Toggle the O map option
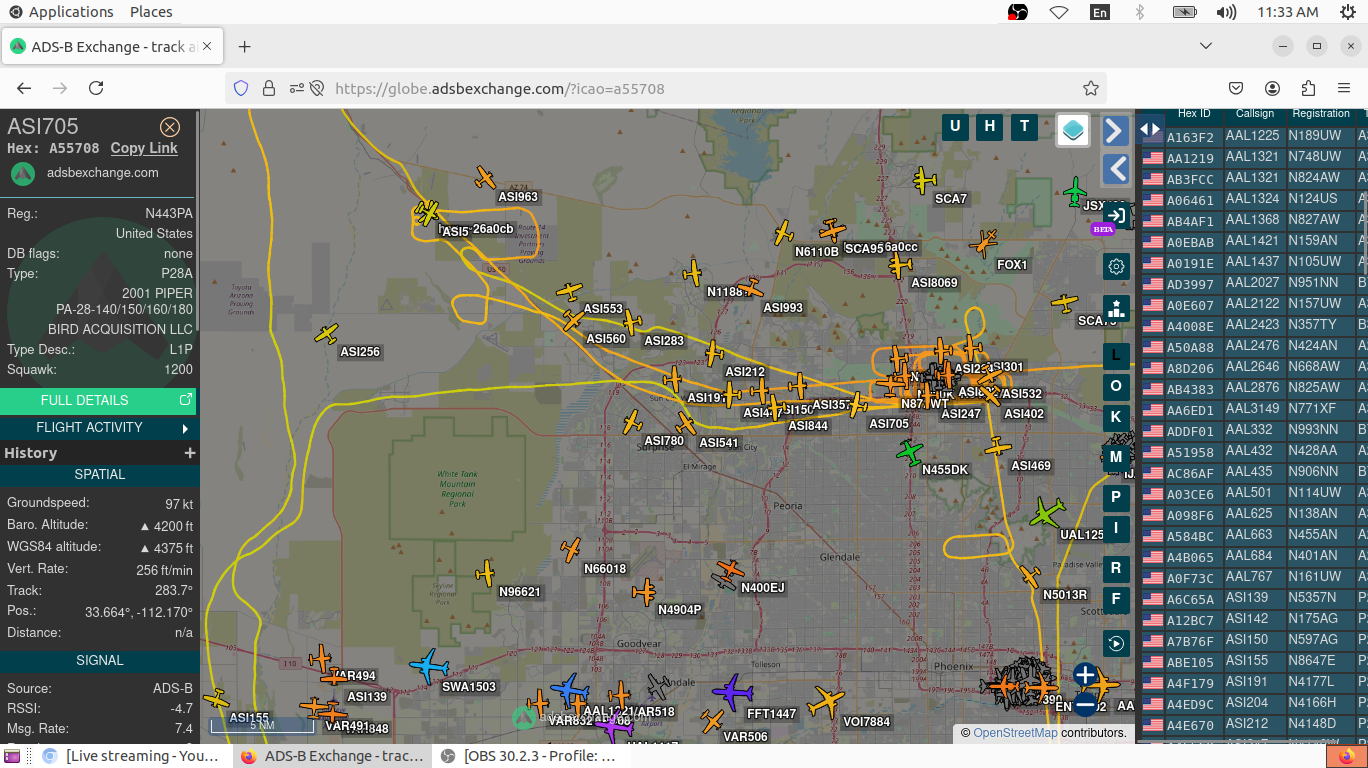The image size is (1368, 768). pos(1116,386)
